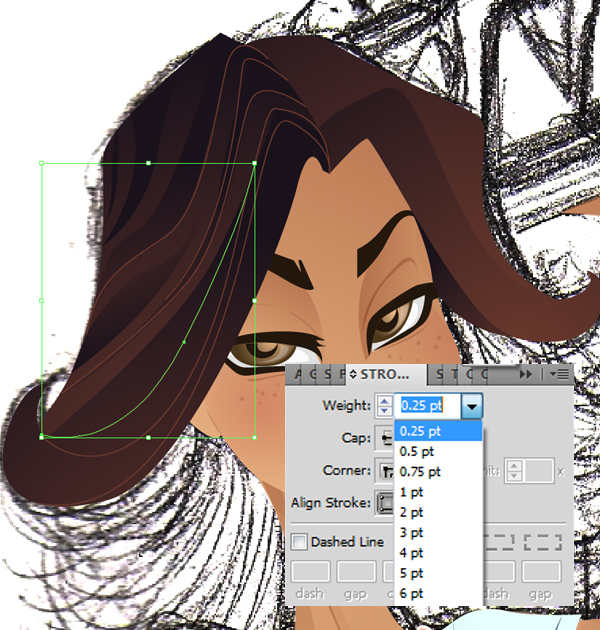Expand panel with the double-arrow icon
The width and height of the screenshot is (600, 630).
click(x=525, y=374)
